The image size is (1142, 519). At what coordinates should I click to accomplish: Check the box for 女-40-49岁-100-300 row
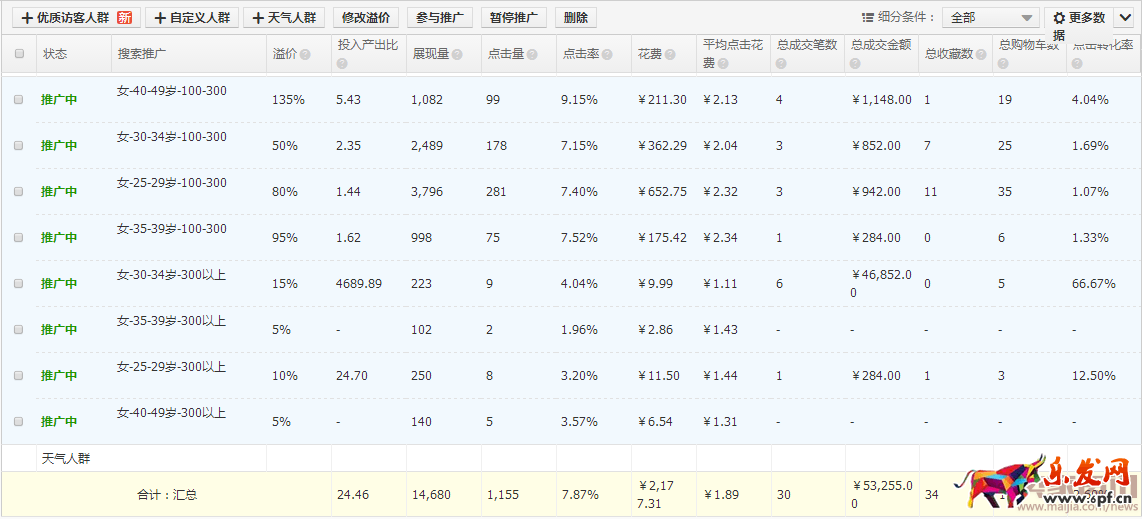[x=18, y=100]
